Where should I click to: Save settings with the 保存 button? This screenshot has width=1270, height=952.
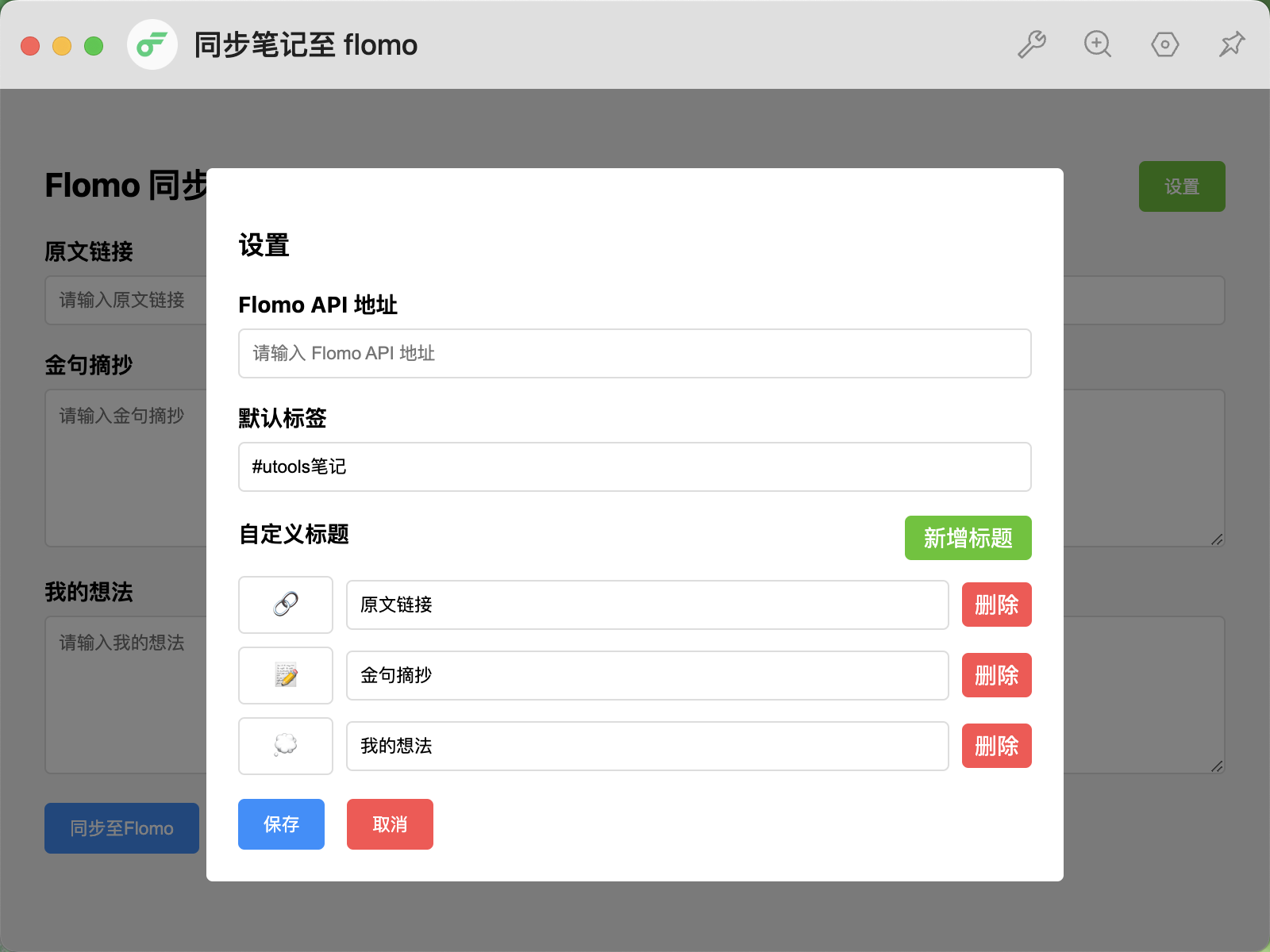click(x=281, y=824)
